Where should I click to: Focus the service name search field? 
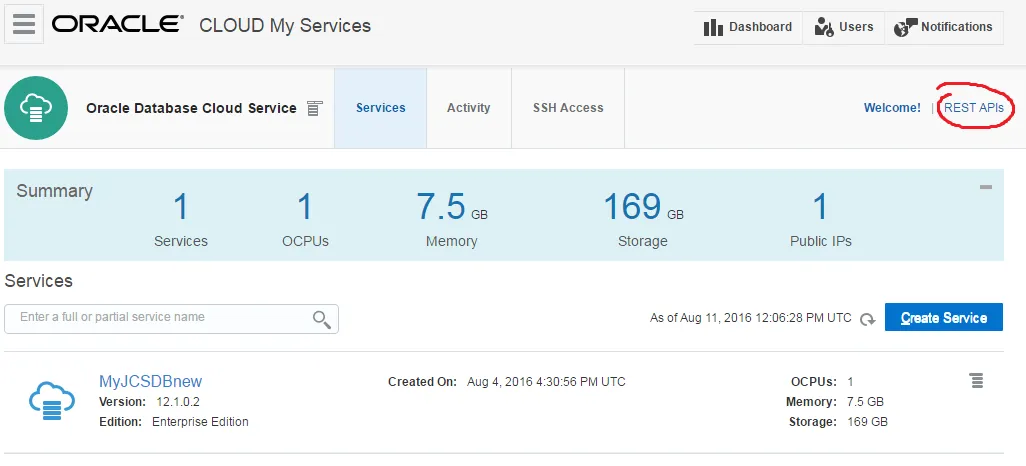coord(171,319)
